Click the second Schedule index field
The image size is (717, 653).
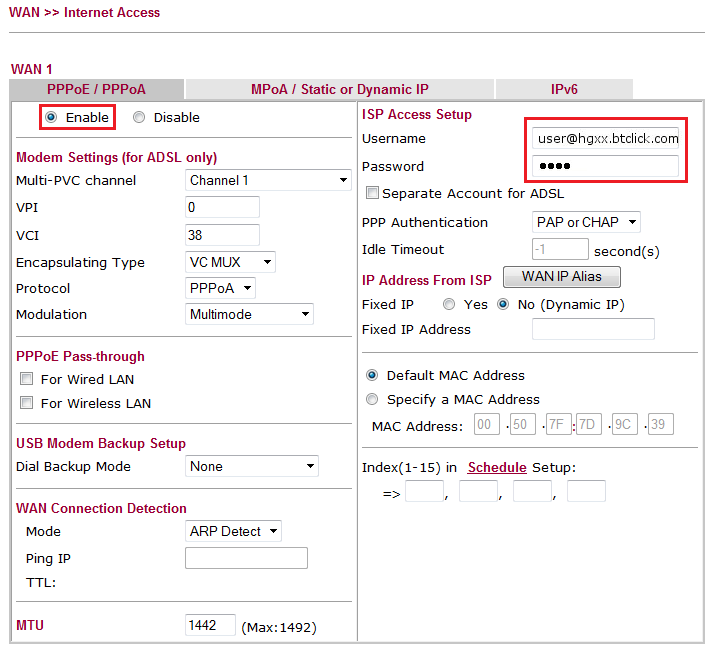click(x=478, y=491)
